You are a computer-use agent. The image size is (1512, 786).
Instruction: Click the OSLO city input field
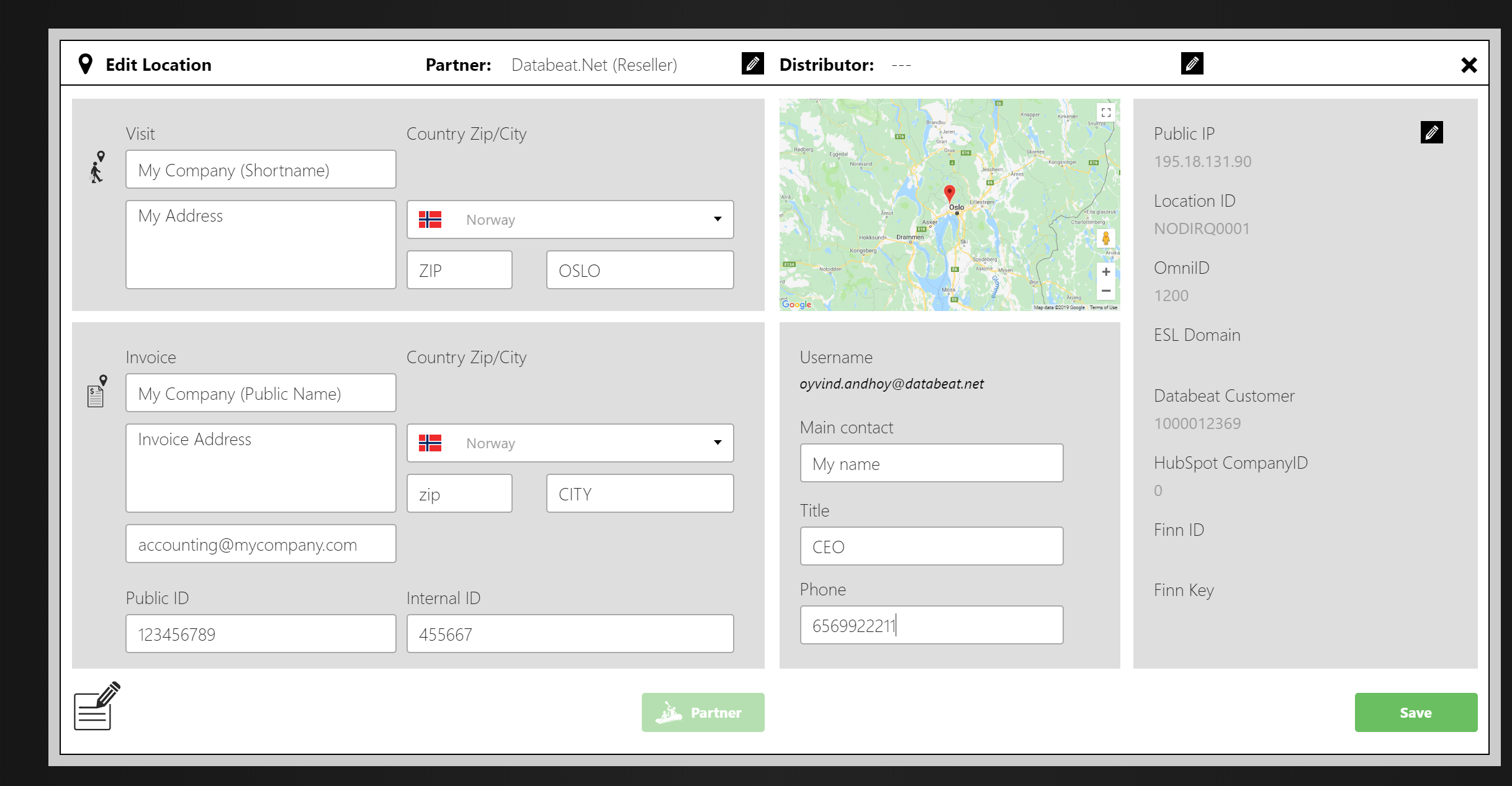(x=639, y=270)
